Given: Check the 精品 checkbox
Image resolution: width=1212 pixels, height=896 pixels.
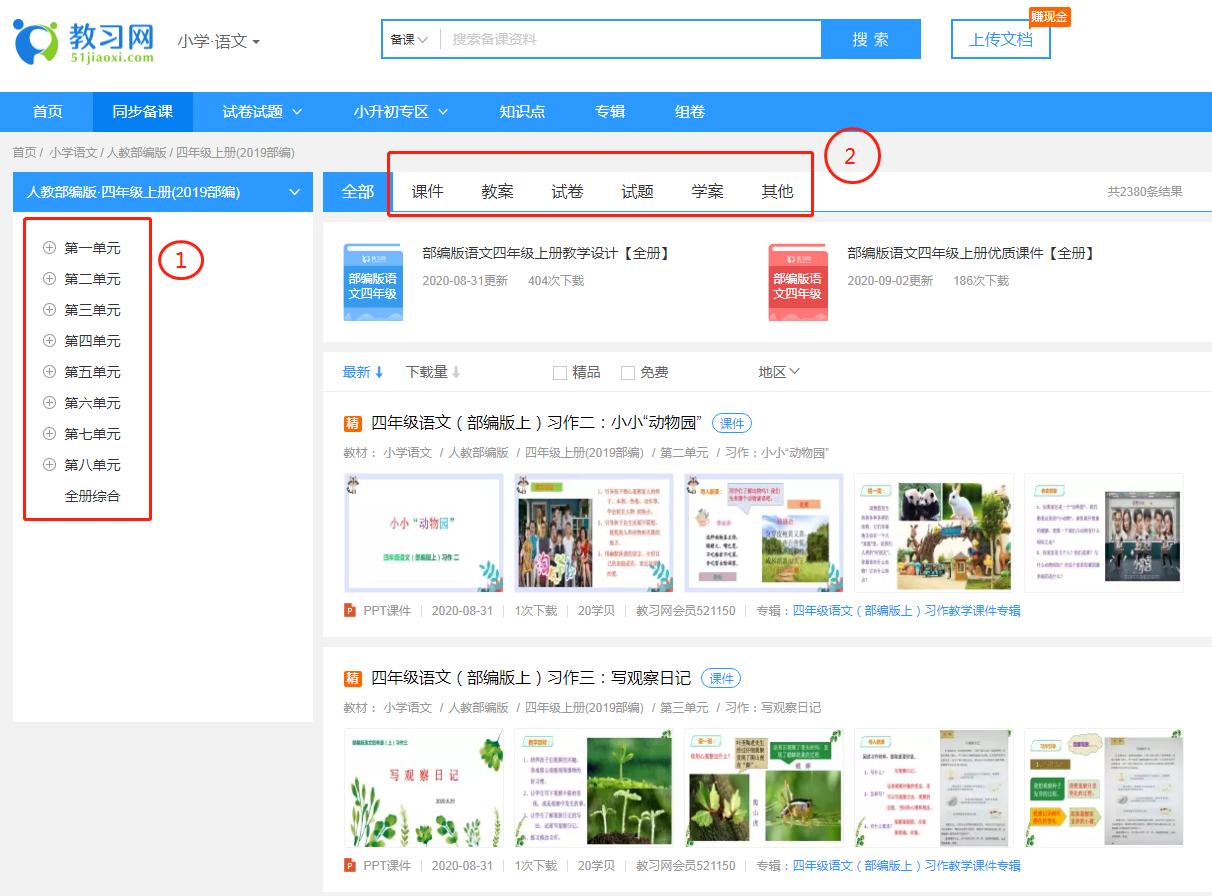Looking at the screenshot, I should tap(560, 371).
